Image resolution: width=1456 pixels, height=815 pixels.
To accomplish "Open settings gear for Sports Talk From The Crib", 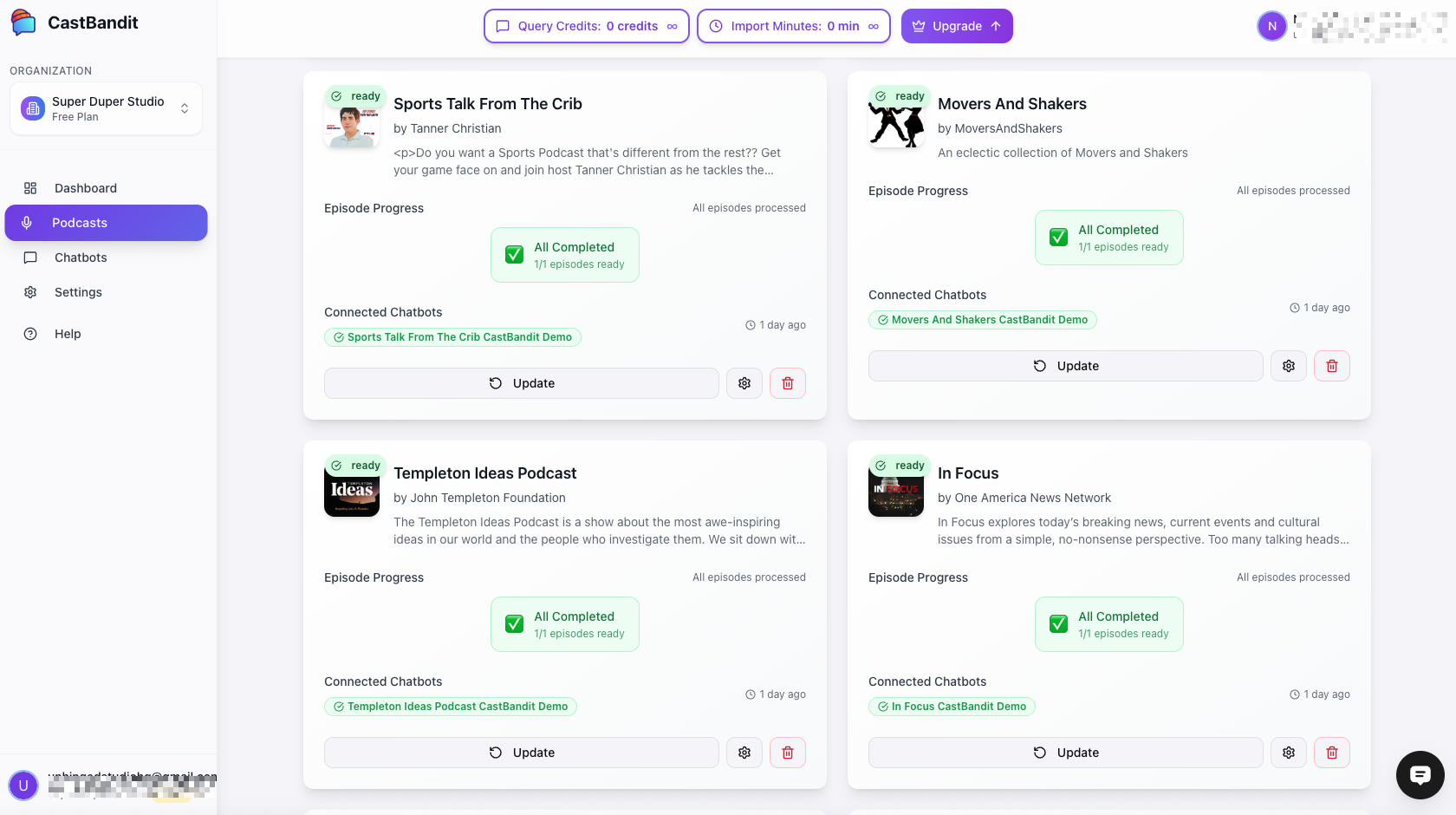I will 744,383.
